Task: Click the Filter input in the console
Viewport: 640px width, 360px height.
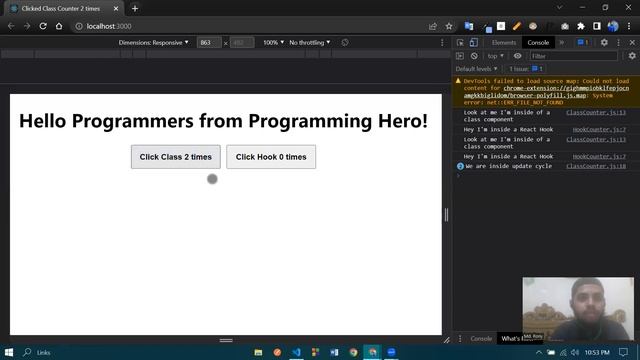Action: coord(573,56)
